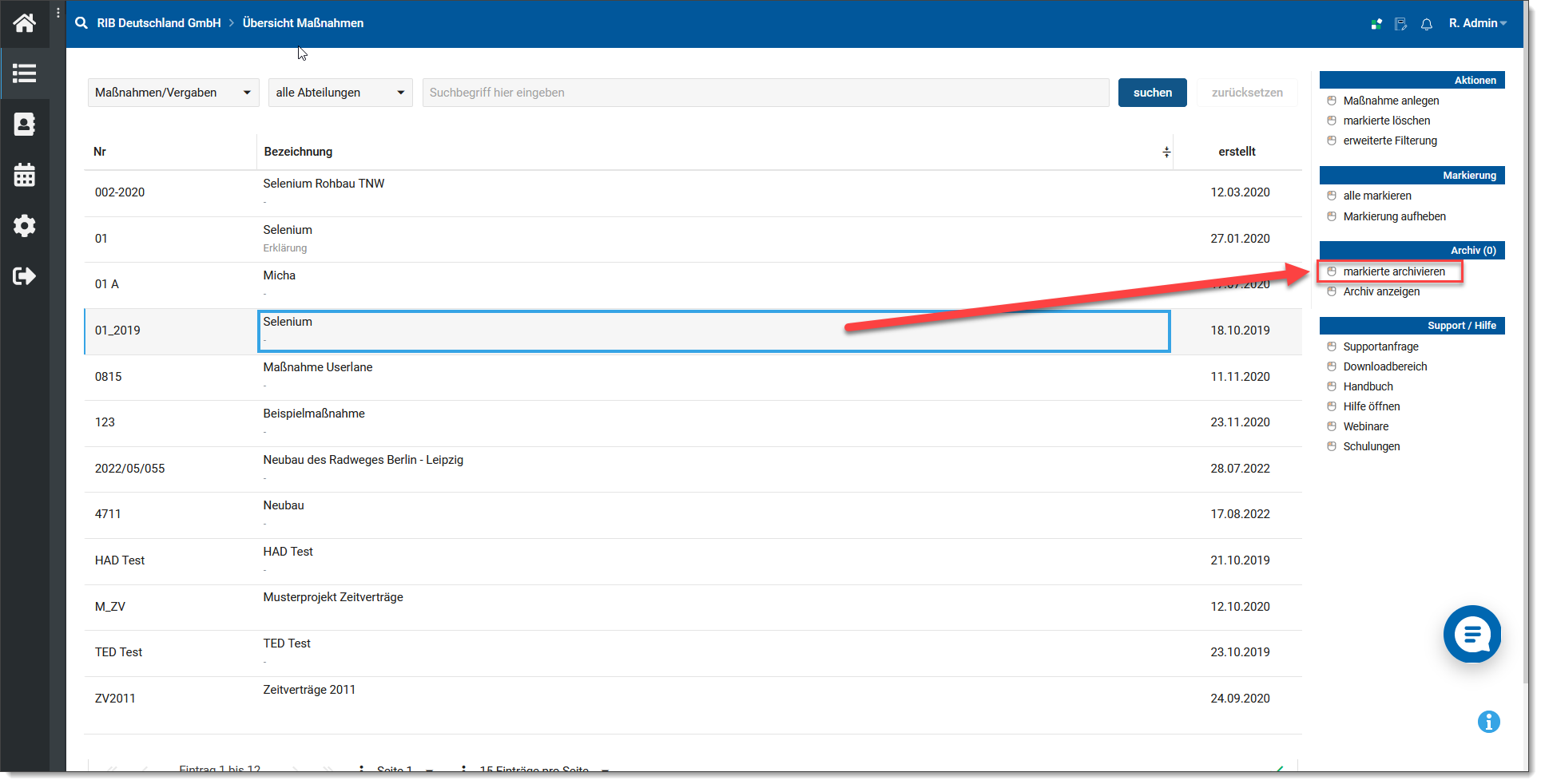Click icon next to erweiterte Filterung
1541x784 pixels.
tap(1332, 141)
